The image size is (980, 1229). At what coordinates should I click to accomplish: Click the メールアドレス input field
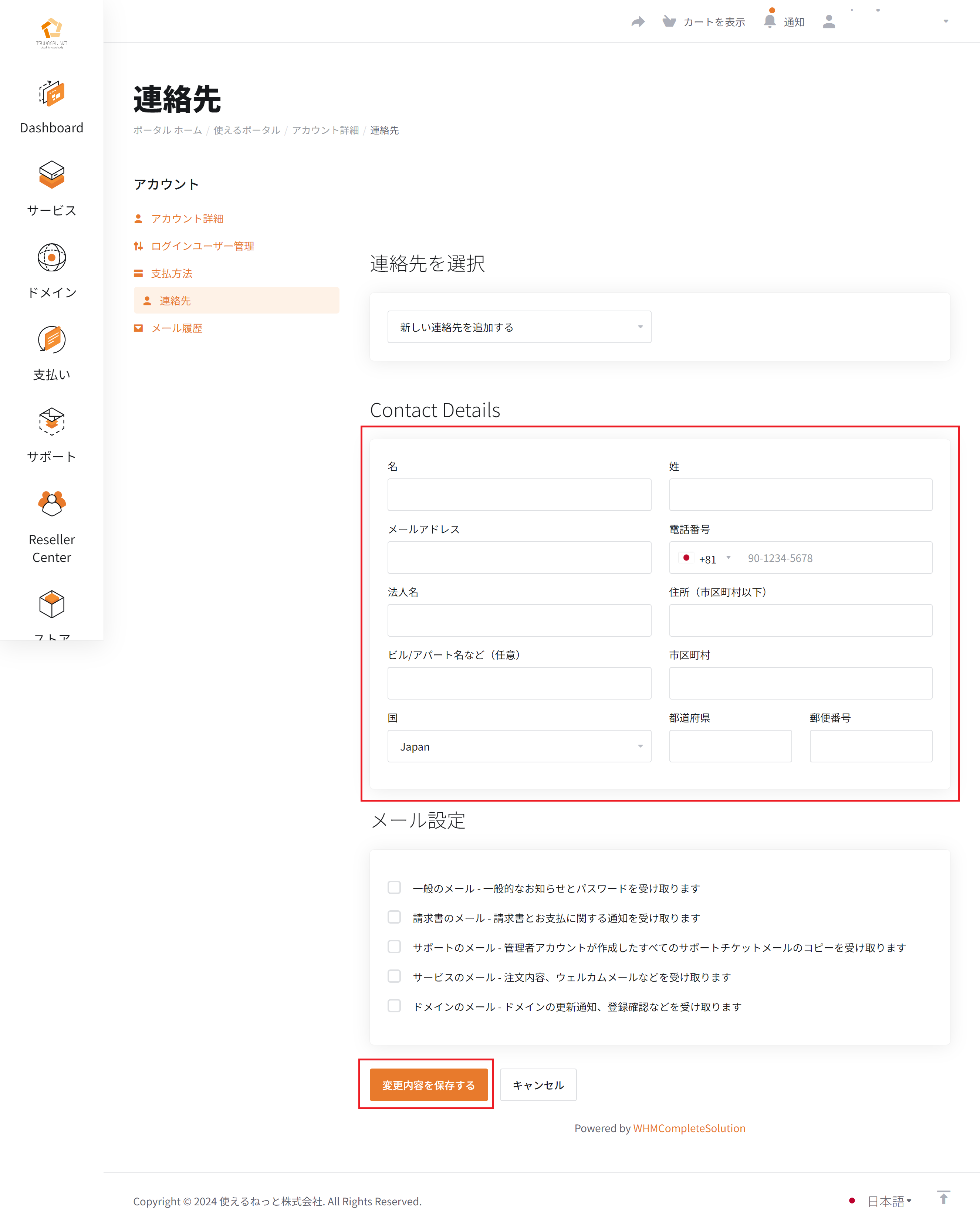pos(519,558)
